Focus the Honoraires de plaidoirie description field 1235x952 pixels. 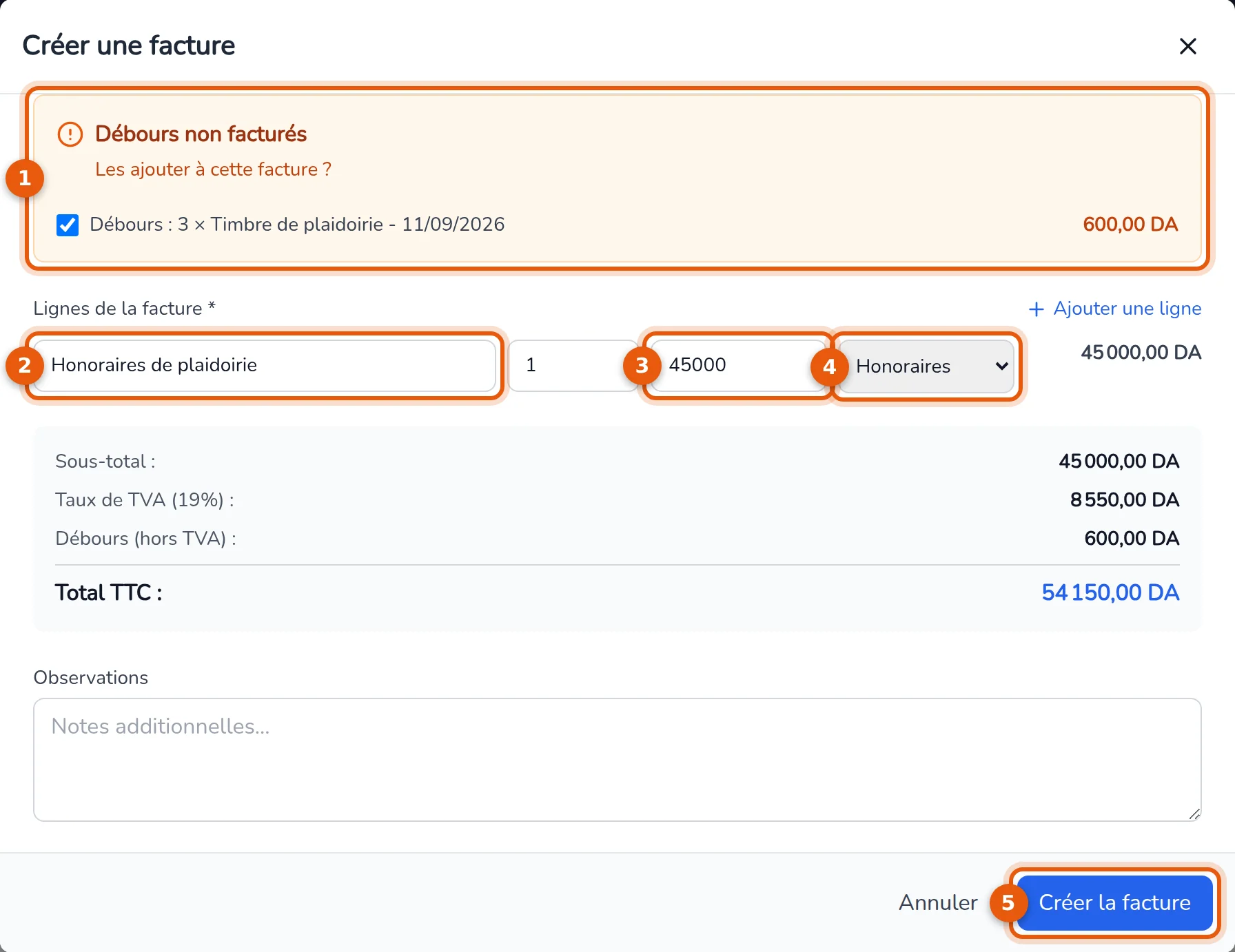coord(265,365)
